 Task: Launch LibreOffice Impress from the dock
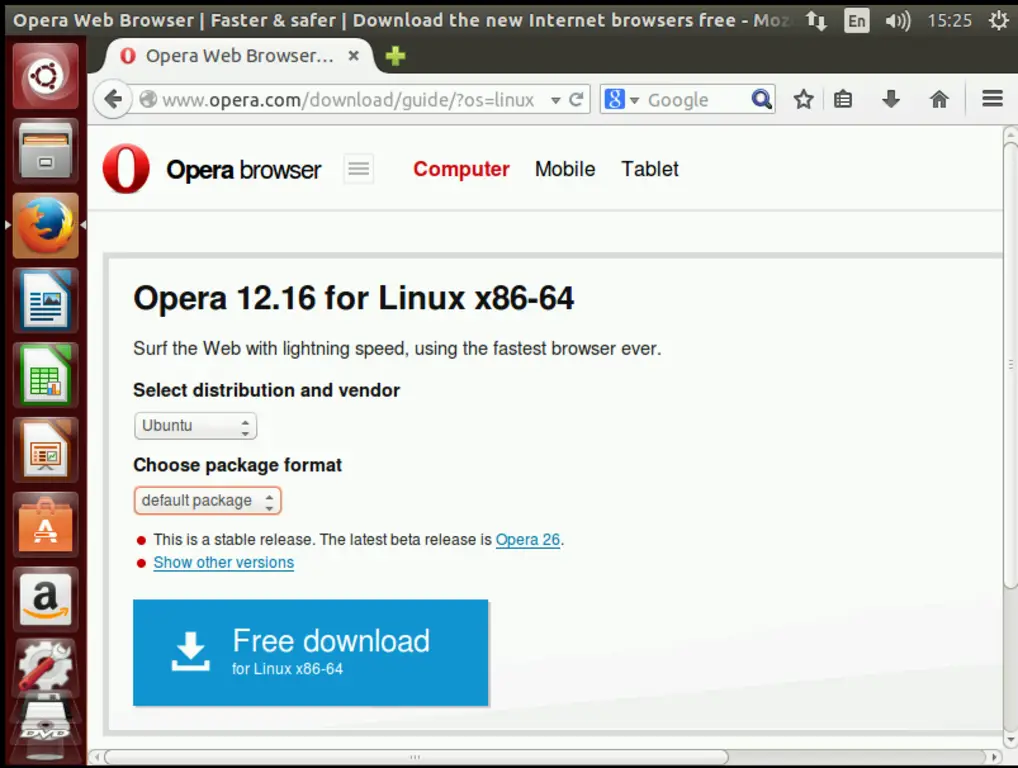tap(45, 450)
